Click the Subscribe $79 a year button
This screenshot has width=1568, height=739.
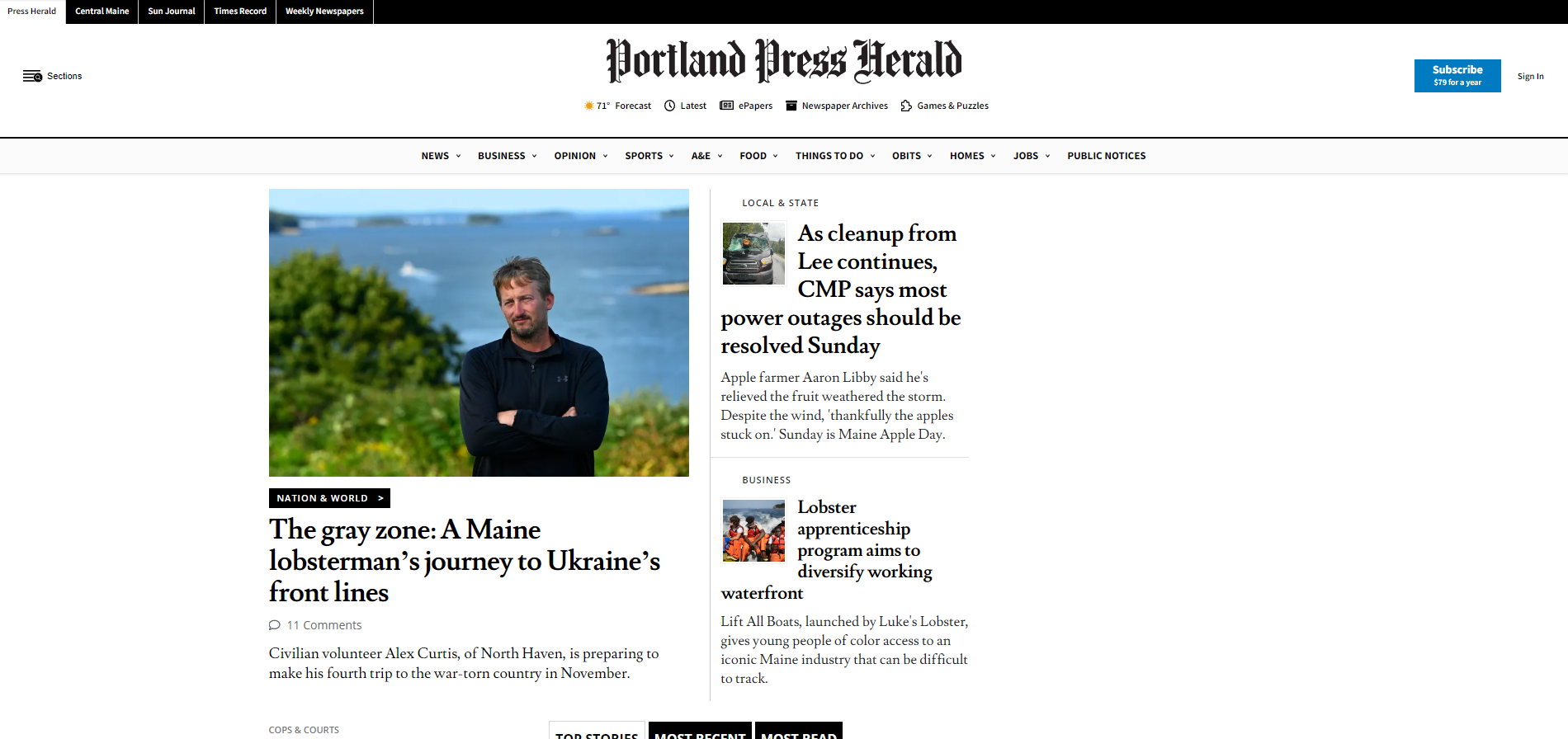[1457, 75]
